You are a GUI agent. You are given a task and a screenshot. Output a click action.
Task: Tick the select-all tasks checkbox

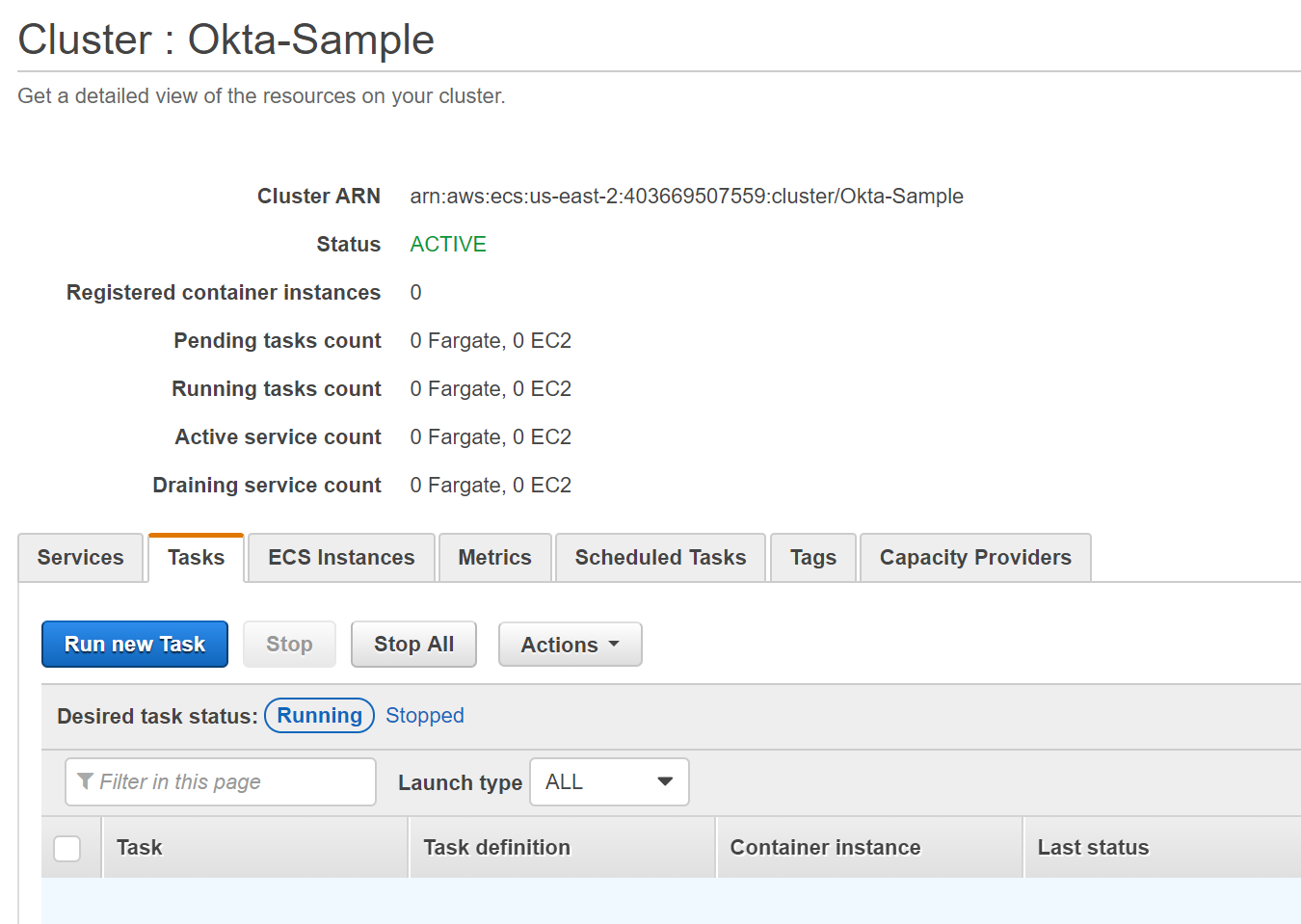pyautogui.click(x=67, y=848)
